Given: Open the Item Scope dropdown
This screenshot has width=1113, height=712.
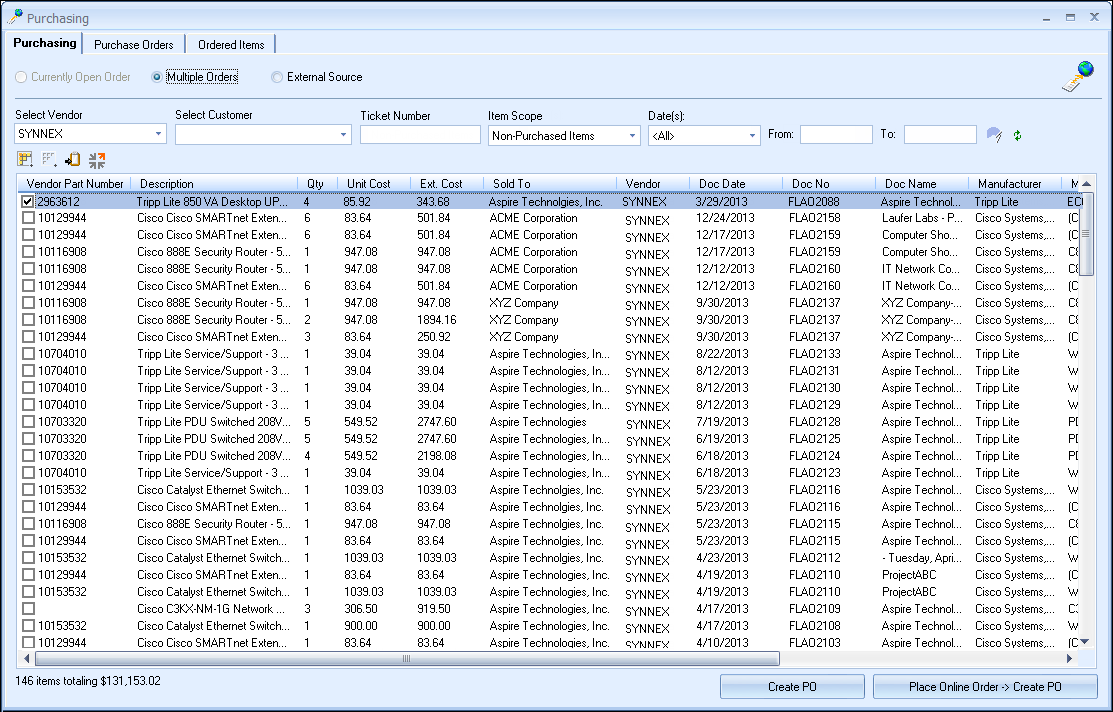Looking at the screenshot, I should pos(632,136).
